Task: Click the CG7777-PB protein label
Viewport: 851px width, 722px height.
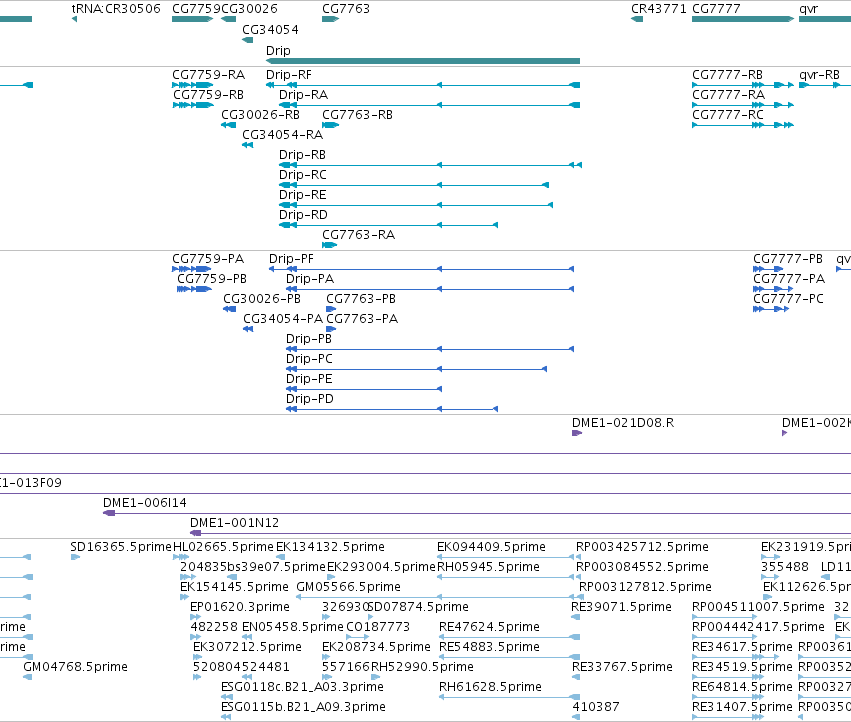Action: (788, 259)
